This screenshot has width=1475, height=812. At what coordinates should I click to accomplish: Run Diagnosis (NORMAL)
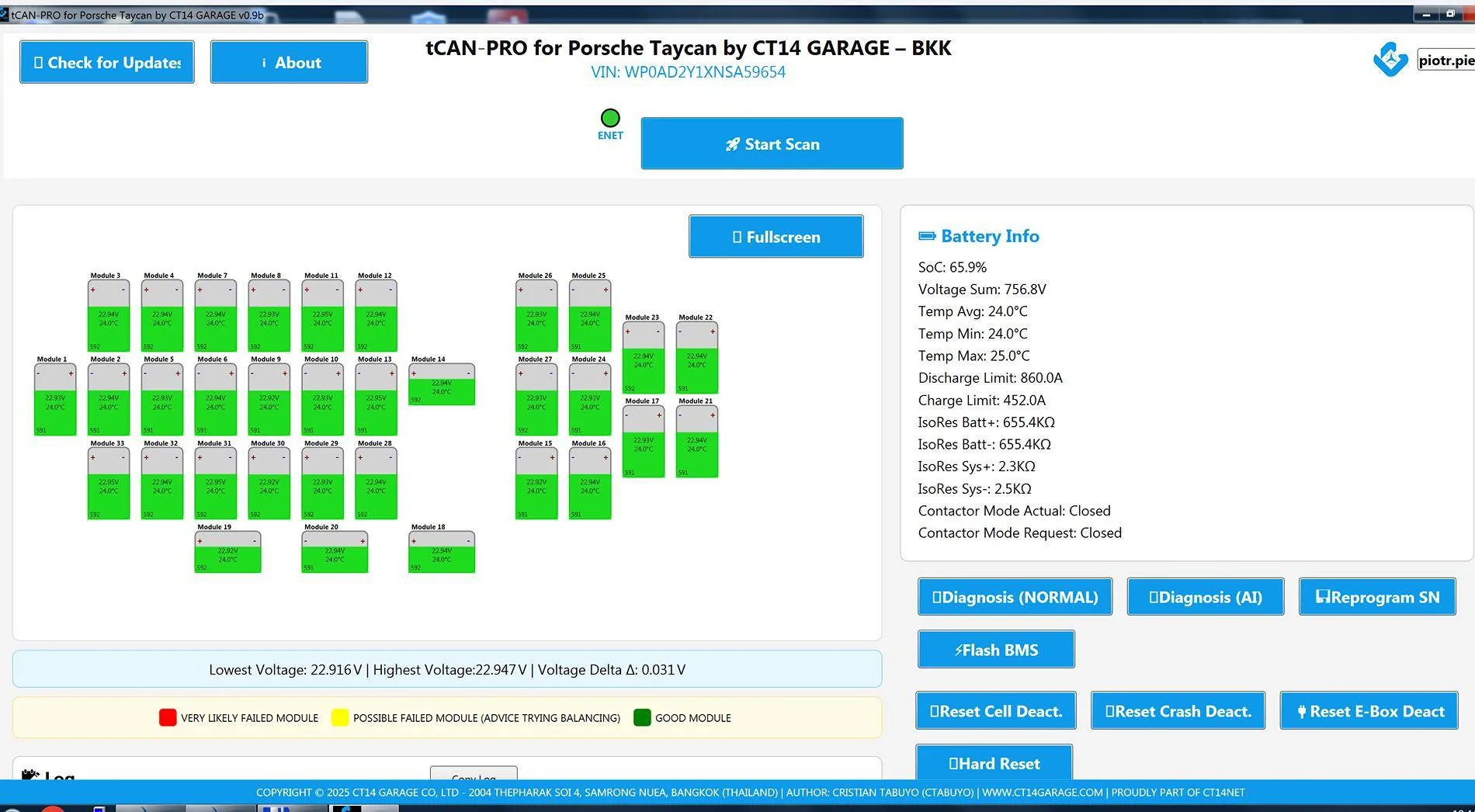(1015, 597)
